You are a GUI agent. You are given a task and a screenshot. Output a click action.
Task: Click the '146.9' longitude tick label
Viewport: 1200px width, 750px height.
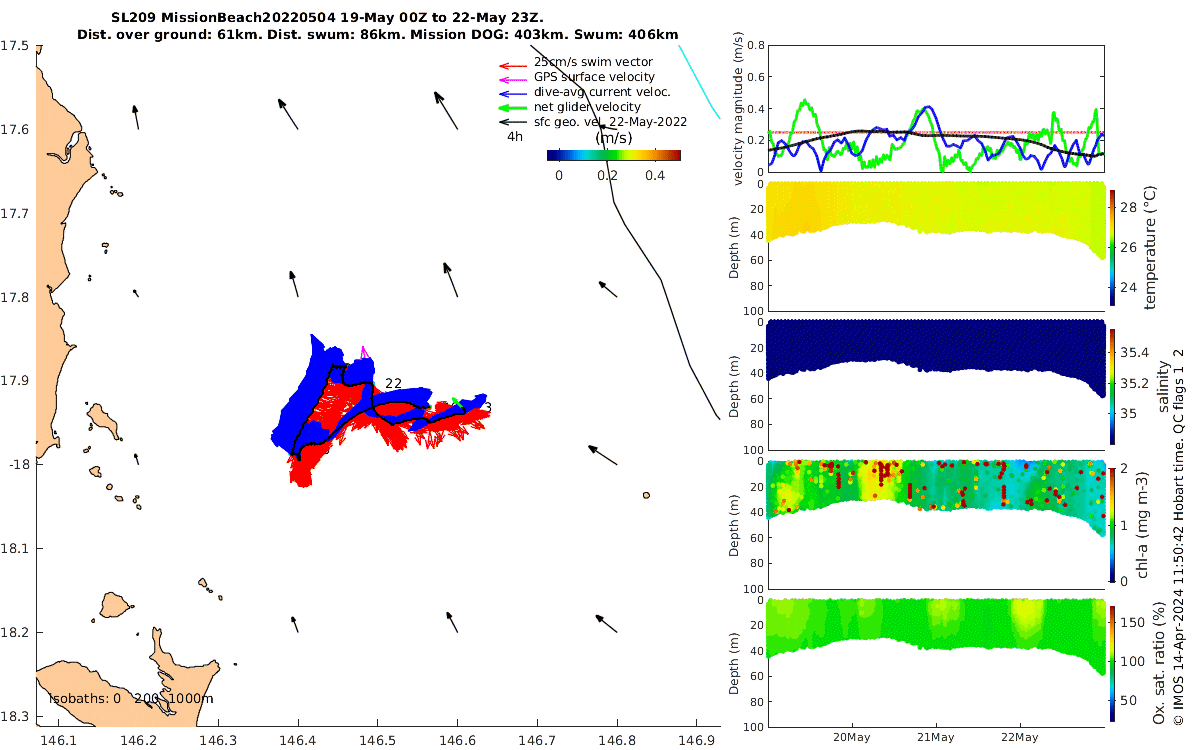(697, 739)
